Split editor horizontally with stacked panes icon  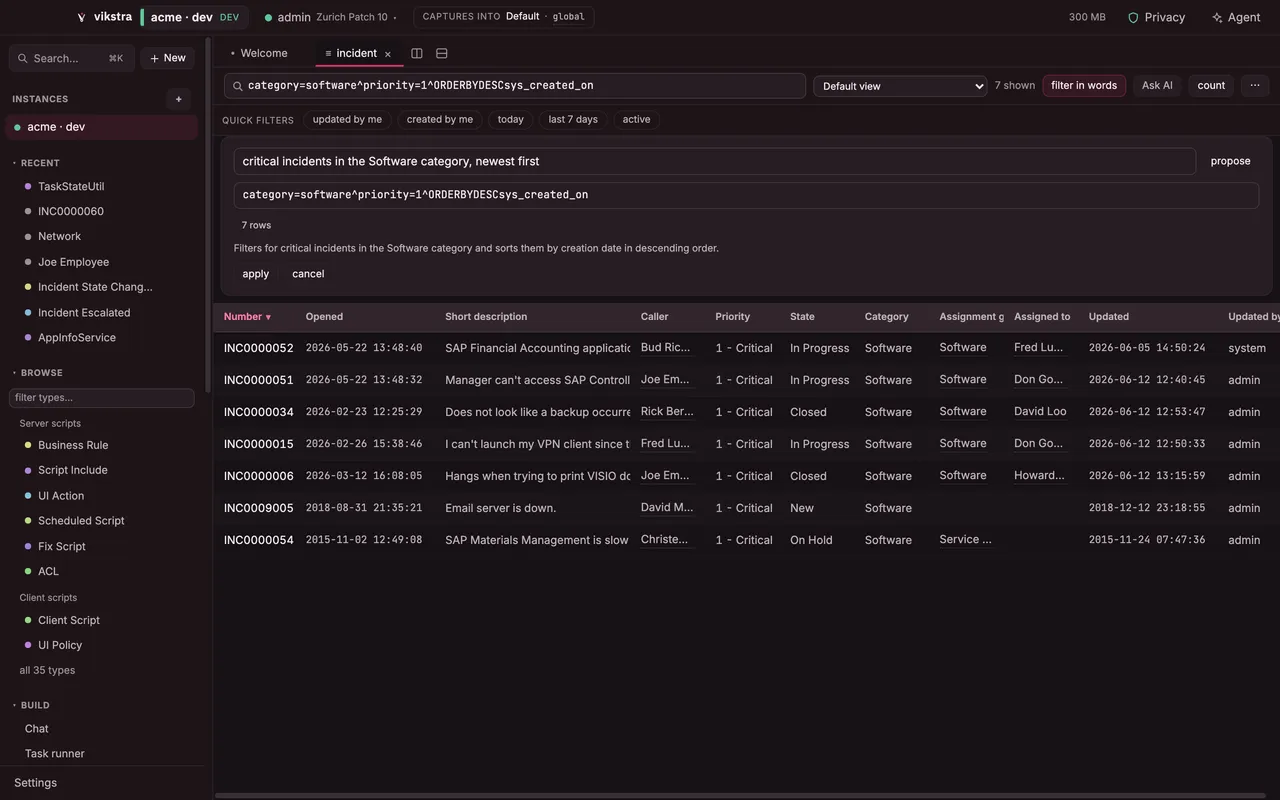(x=442, y=53)
